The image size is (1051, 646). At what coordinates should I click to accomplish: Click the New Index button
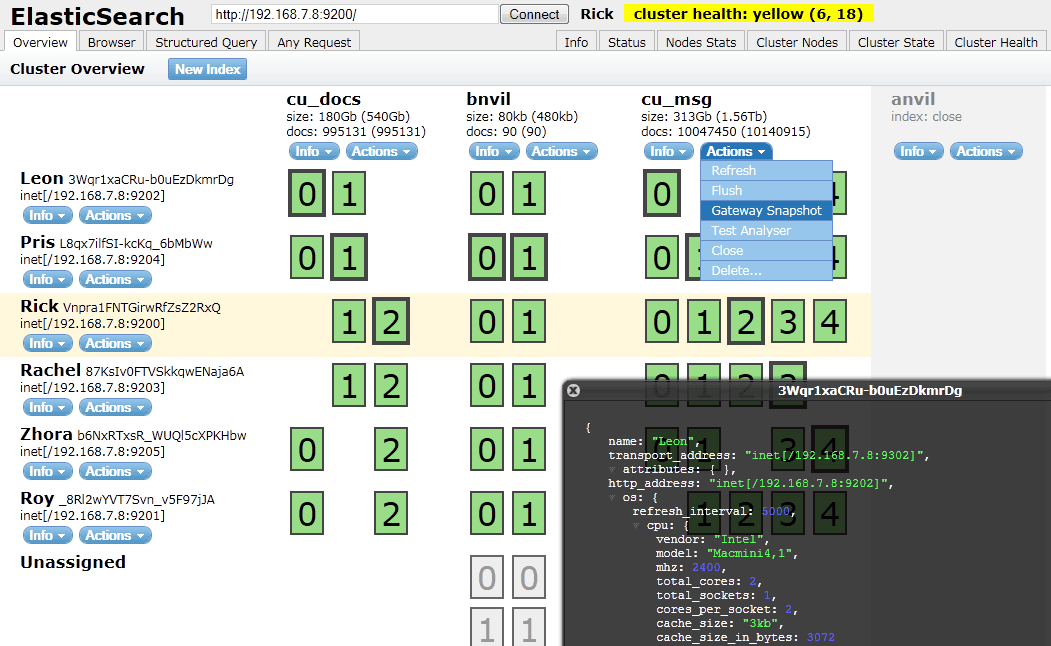click(x=206, y=69)
